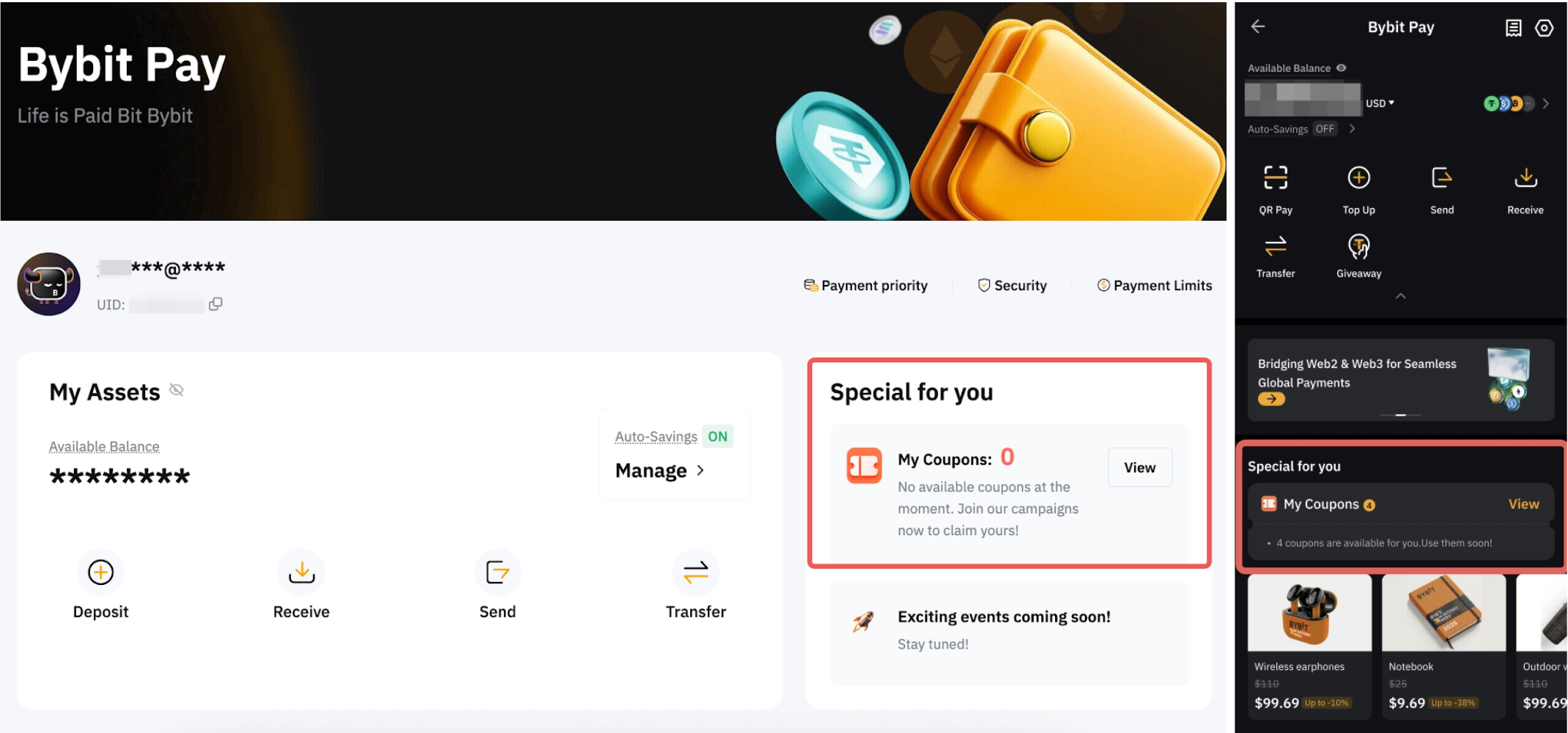Toggle Auto-Savings ON badge
1568x733 pixels.
tap(717, 437)
